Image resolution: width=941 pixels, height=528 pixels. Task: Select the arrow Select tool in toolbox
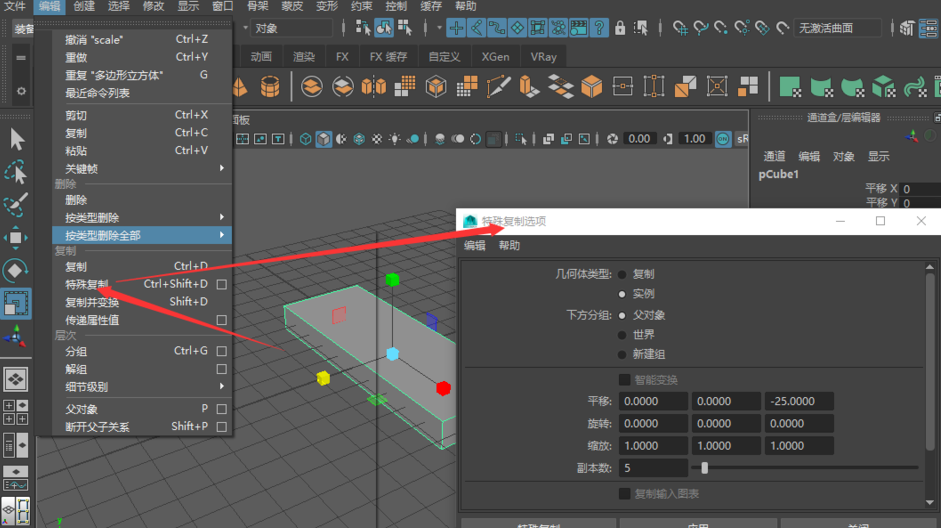(x=16, y=139)
